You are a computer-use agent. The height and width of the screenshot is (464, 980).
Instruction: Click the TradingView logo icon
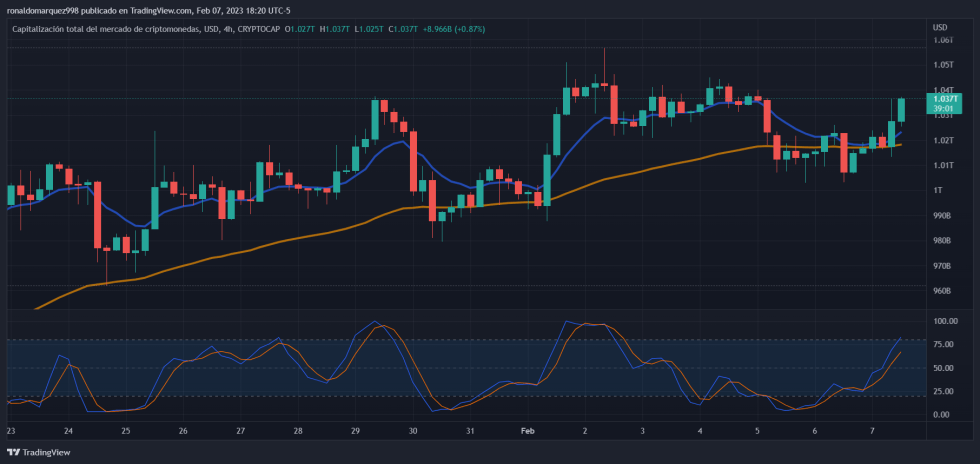(14, 451)
